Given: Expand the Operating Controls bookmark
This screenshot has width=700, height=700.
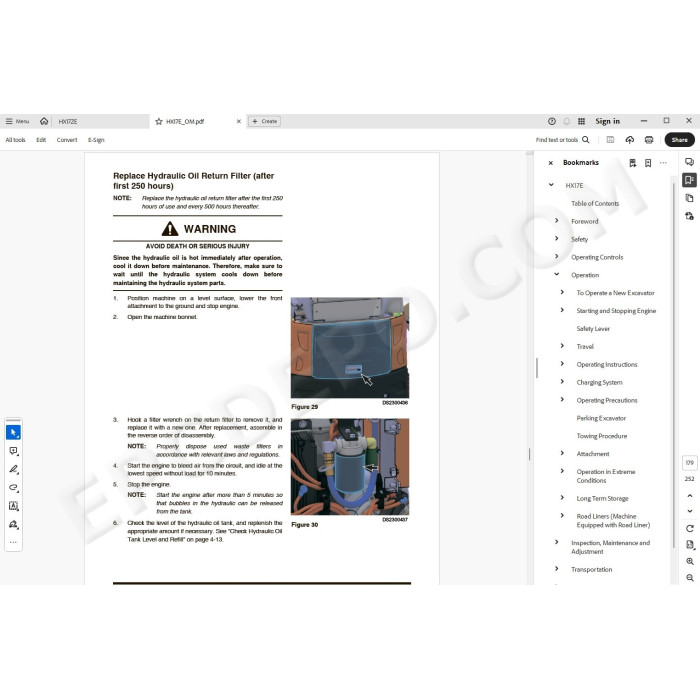Looking at the screenshot, I should pyautogui.click(x=557, y=256).
